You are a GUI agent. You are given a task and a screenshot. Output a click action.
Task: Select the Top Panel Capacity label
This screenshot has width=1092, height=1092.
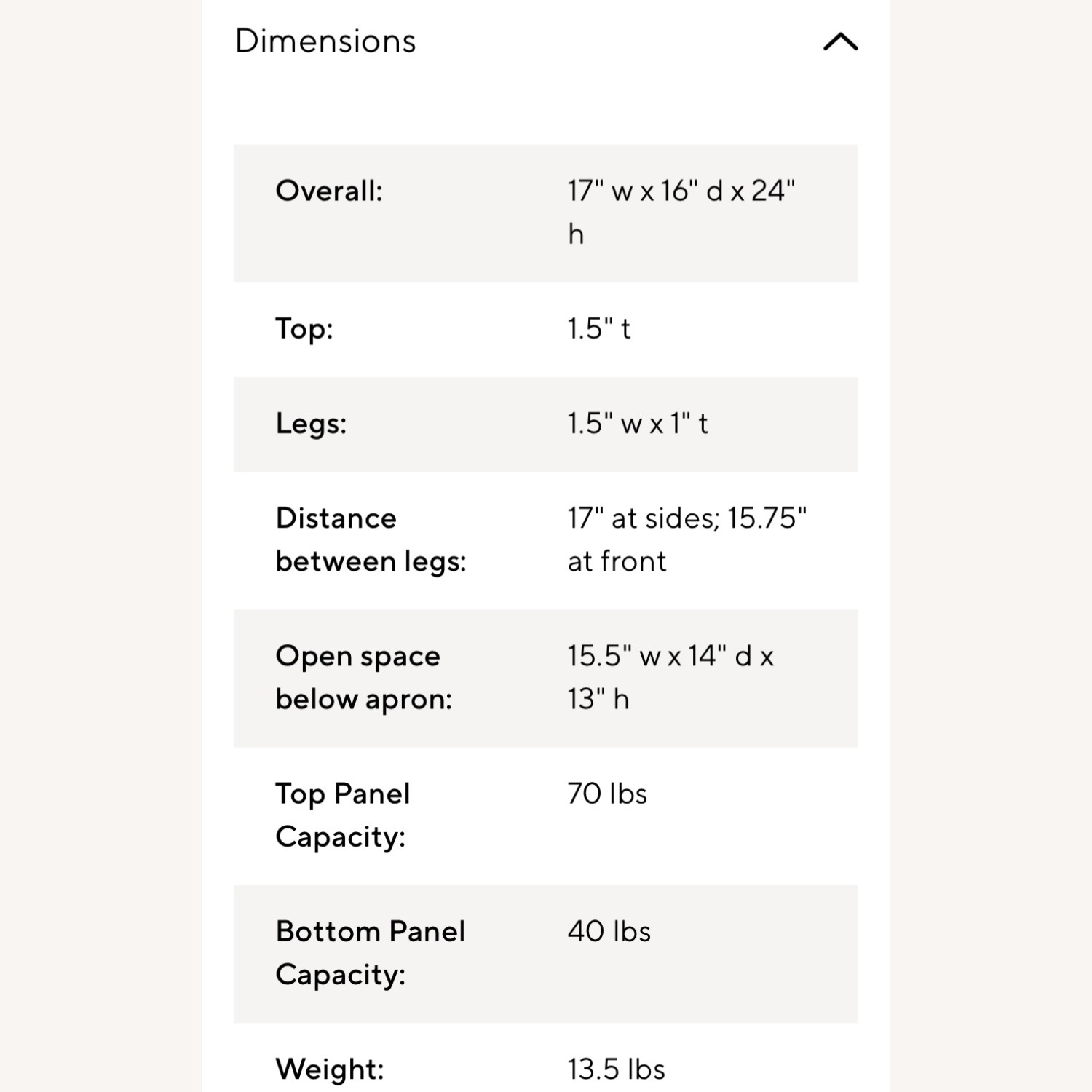click(x=342, y=815)
